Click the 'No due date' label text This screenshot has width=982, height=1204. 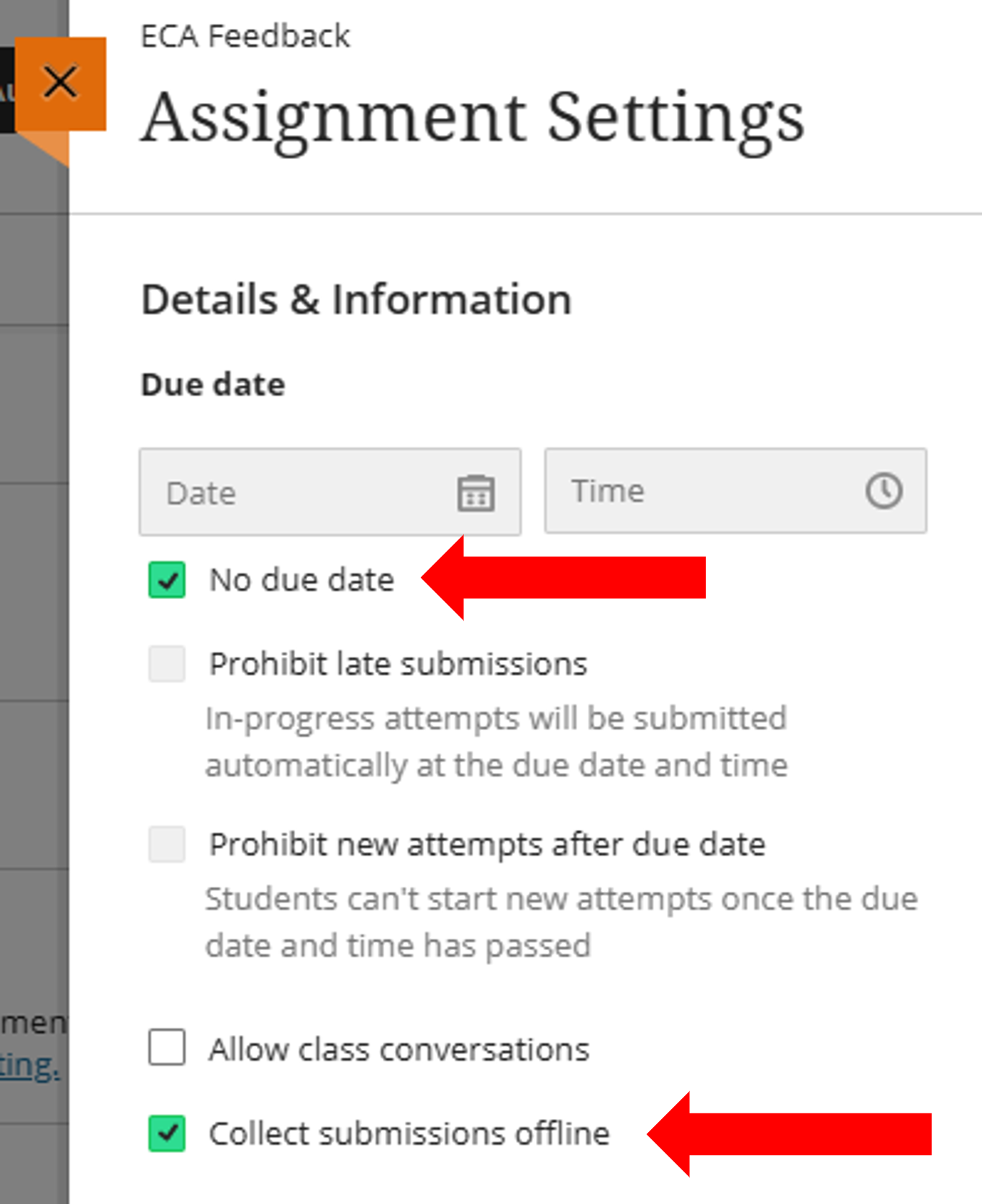tap(301, 580)
